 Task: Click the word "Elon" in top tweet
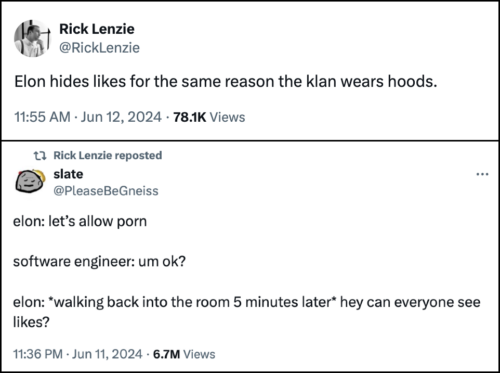tap(30, 82)
